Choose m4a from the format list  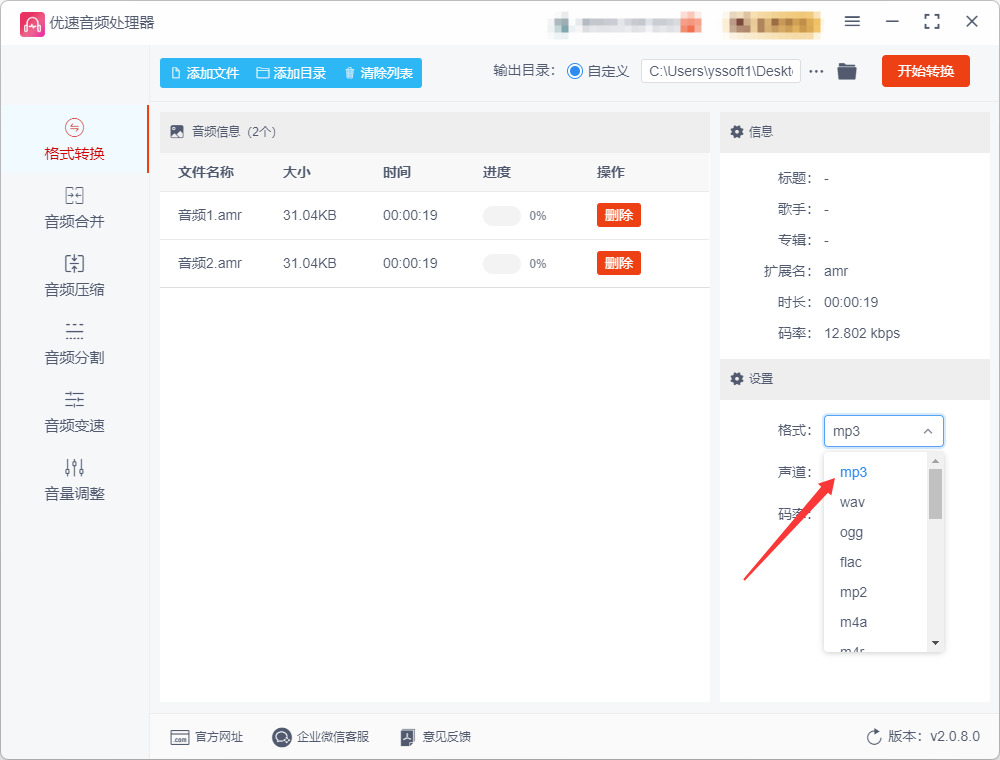pyautogui.click(x=853, y=622)
